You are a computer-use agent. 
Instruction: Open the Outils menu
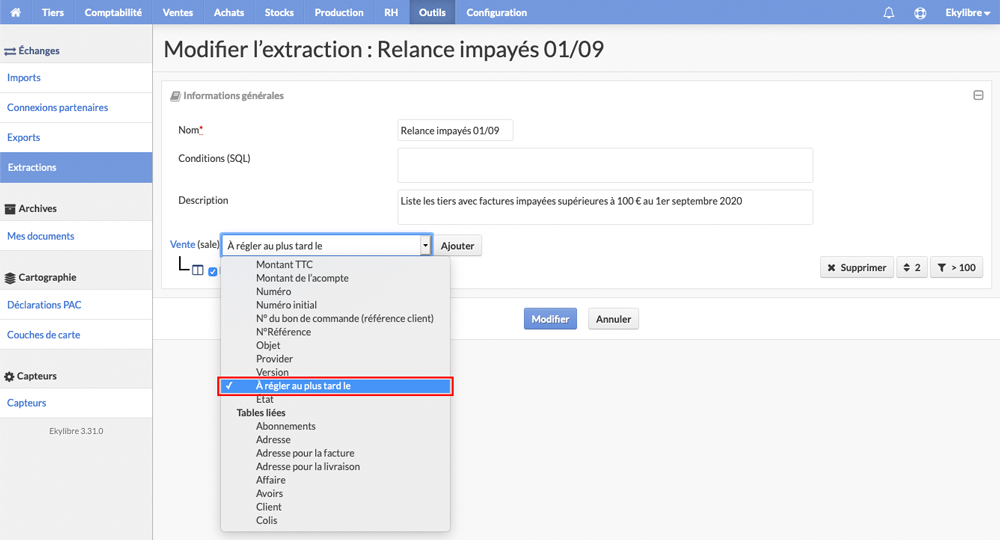[x=432, y=12]
